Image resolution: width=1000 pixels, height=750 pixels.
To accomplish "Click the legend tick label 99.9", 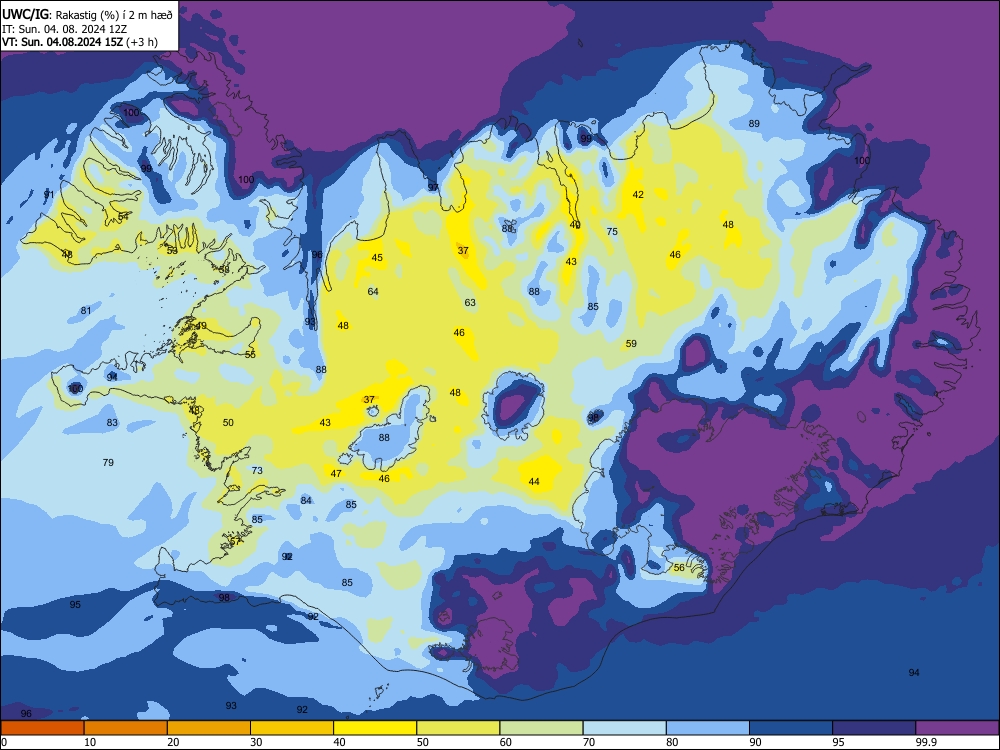I will point(926,742).
